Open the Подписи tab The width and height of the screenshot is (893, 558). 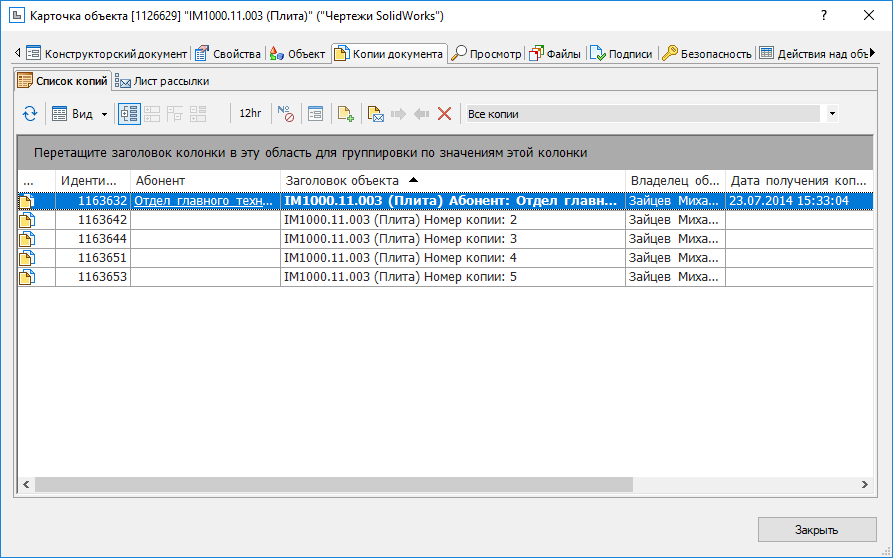(621, 54)
